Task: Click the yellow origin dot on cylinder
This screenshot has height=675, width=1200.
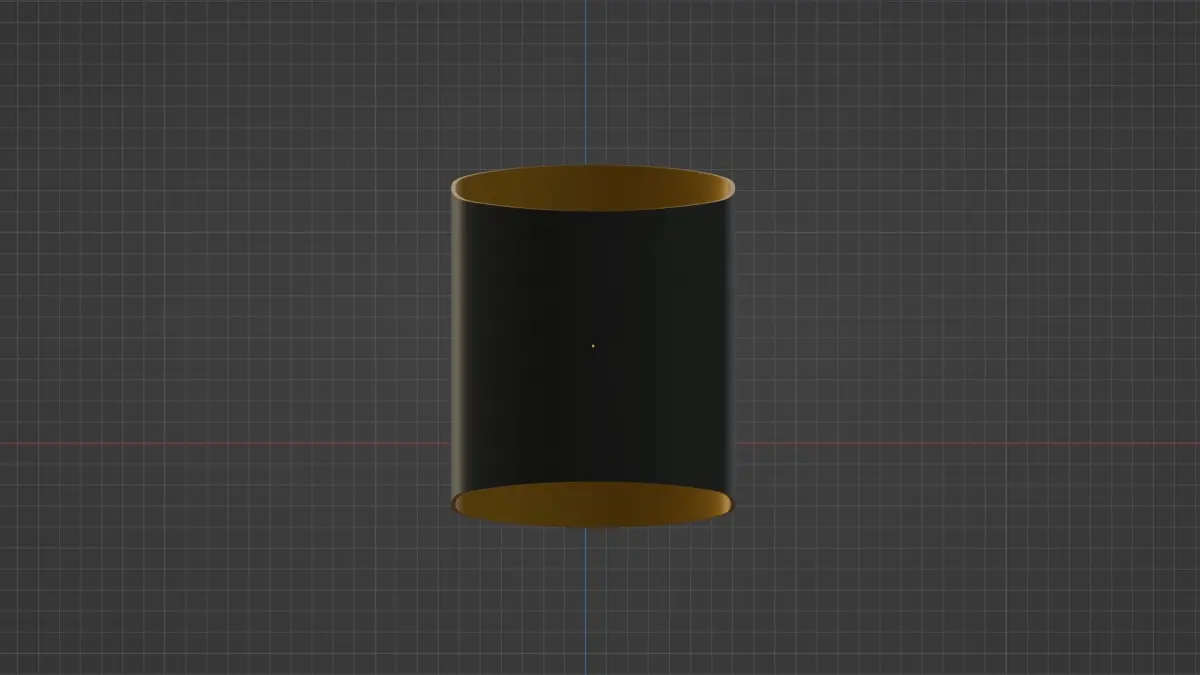Action: click(x=593, y=346)
